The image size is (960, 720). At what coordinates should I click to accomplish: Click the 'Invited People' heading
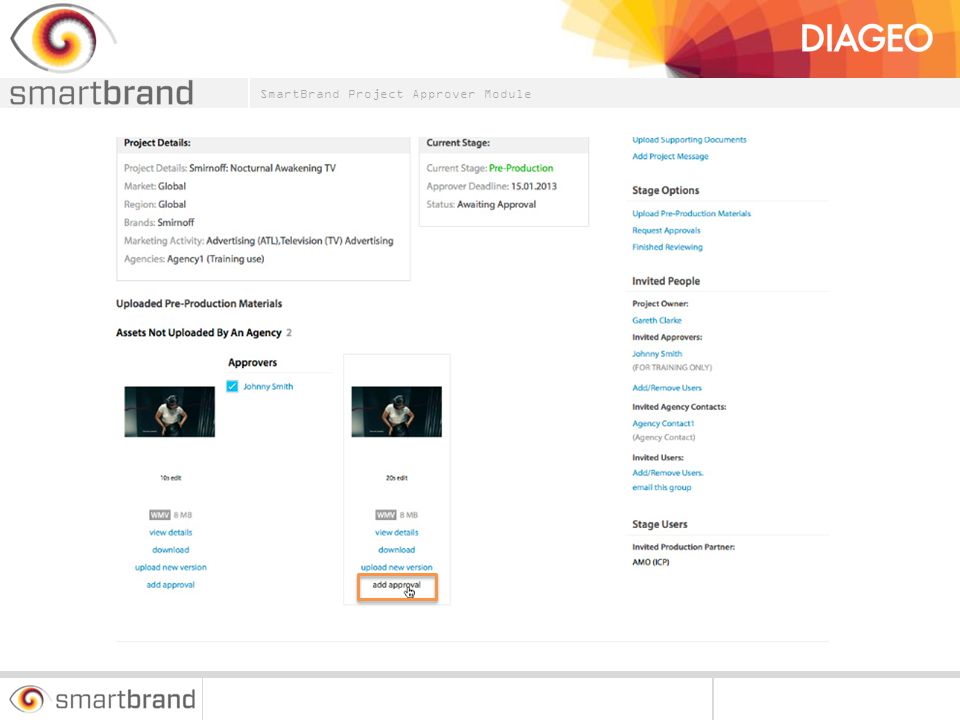[x=666, y=281]
